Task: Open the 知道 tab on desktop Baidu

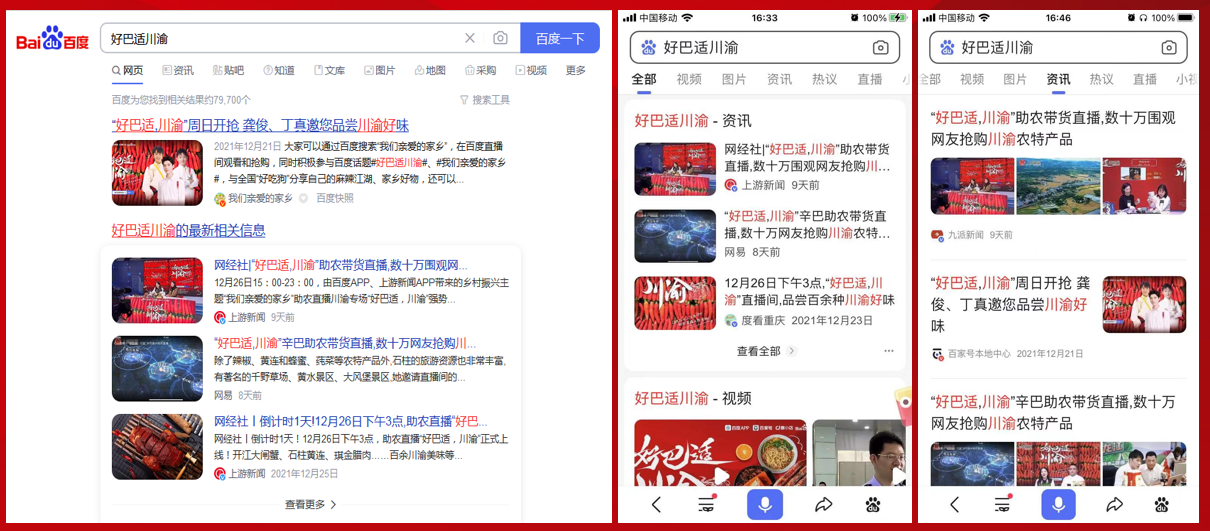Action: click(x=279, y=70)
